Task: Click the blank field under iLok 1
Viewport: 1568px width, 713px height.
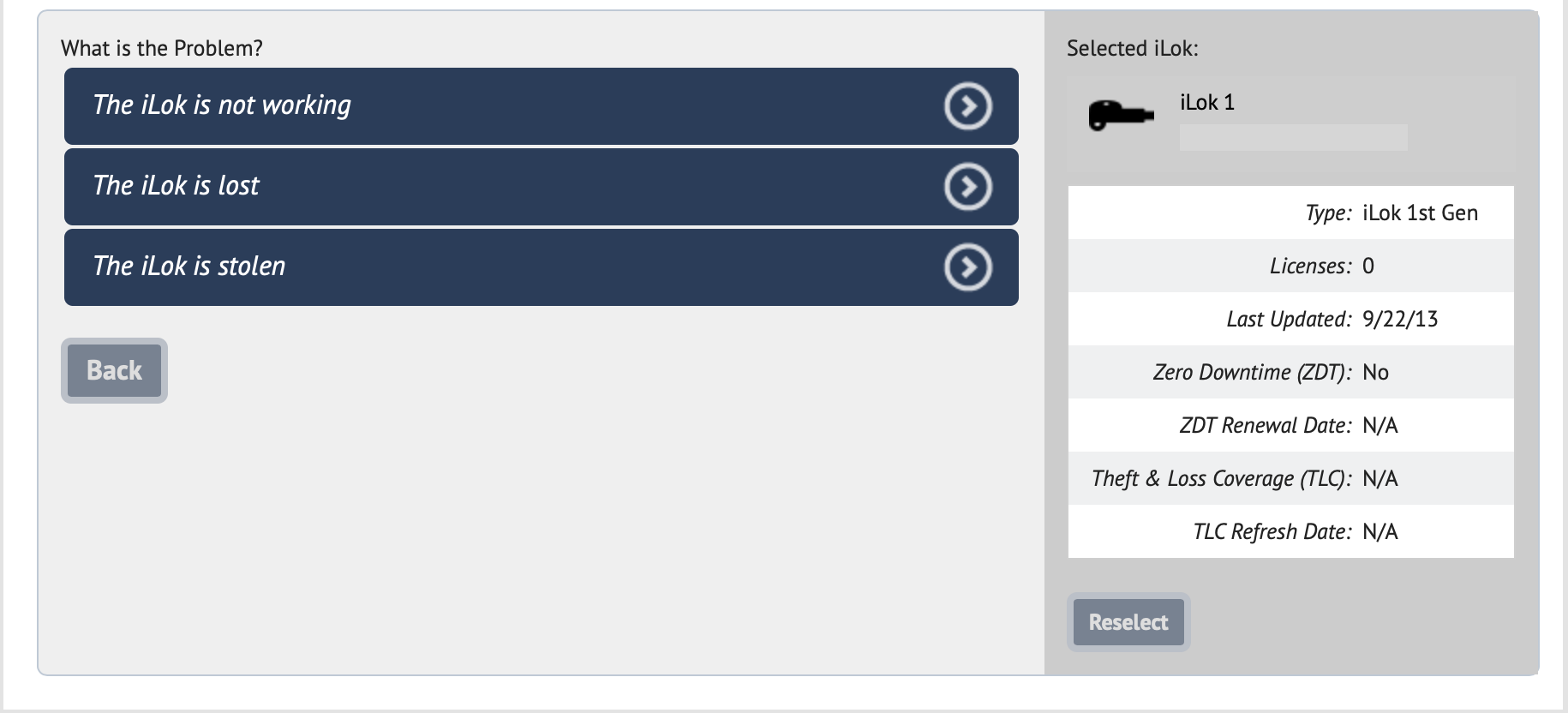Action: 1294,138
